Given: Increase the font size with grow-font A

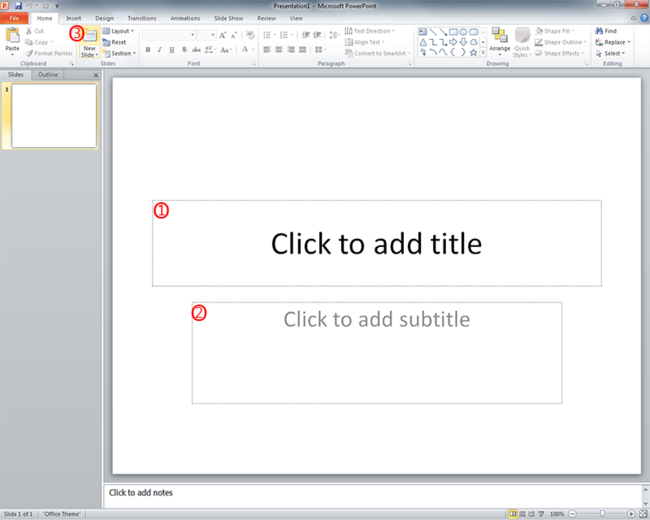Looking at the screenshot, I should [223, 35].
